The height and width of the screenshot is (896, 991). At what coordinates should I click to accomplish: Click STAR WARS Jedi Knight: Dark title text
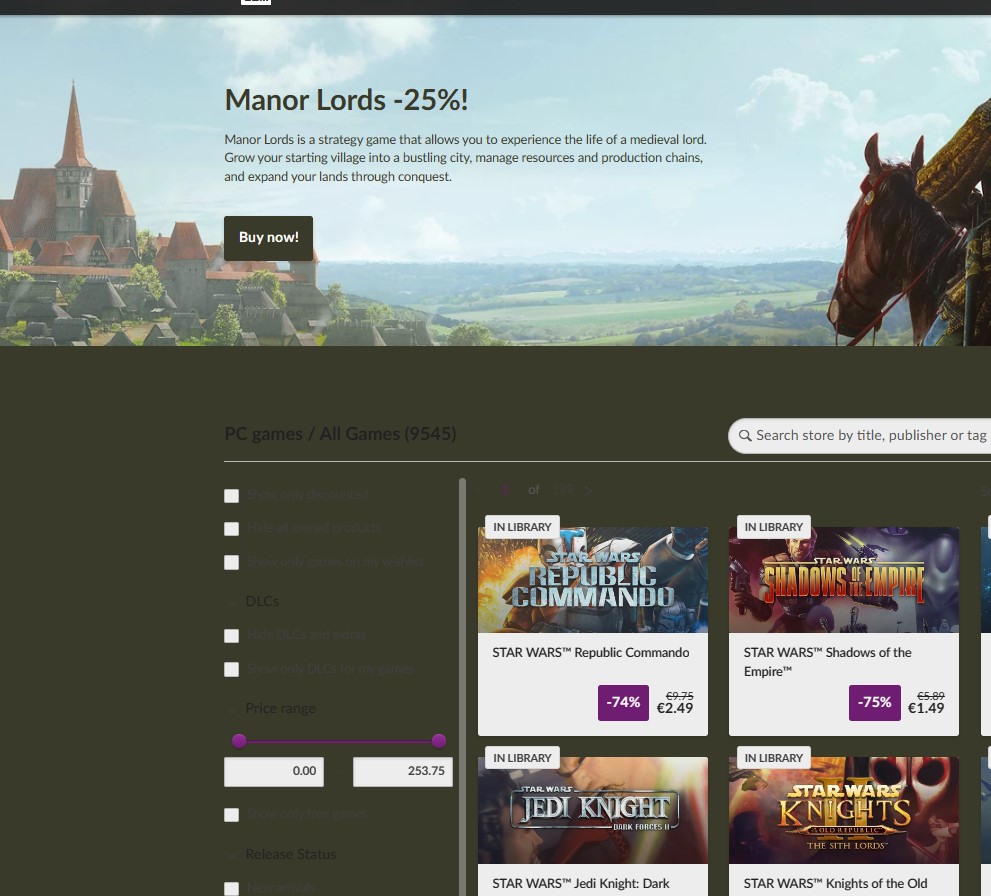[580, 883]
